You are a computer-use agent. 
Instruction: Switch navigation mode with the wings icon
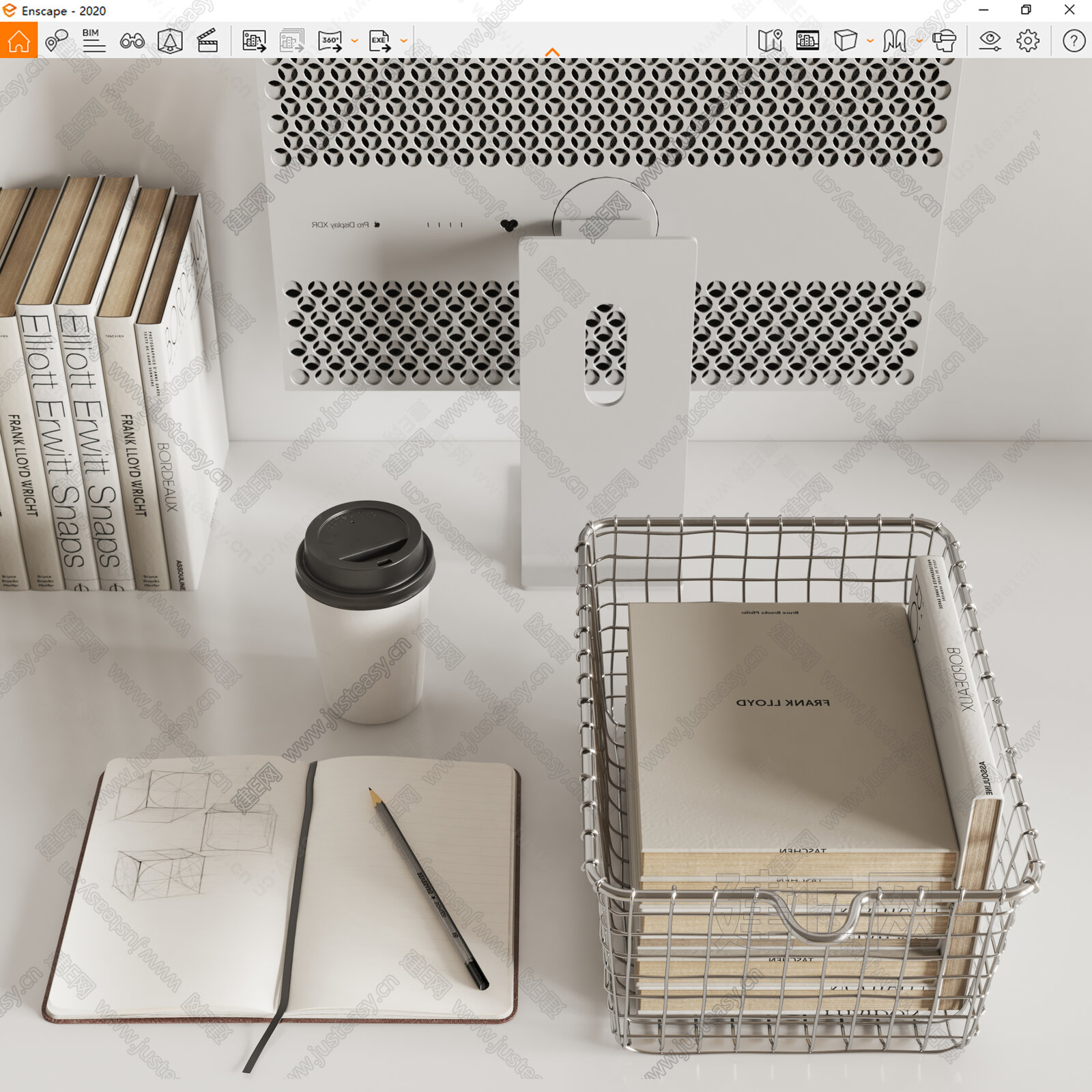(894, 41)
